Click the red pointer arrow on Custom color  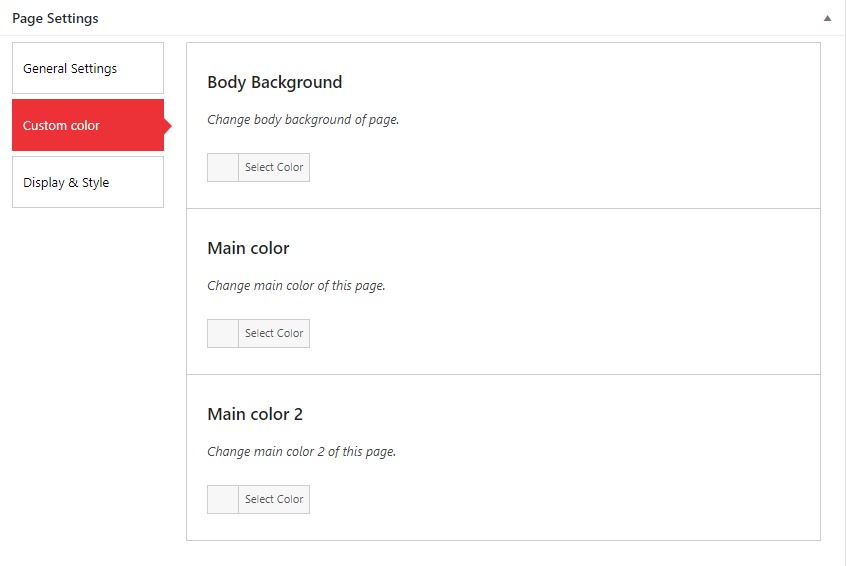point(168,126)
